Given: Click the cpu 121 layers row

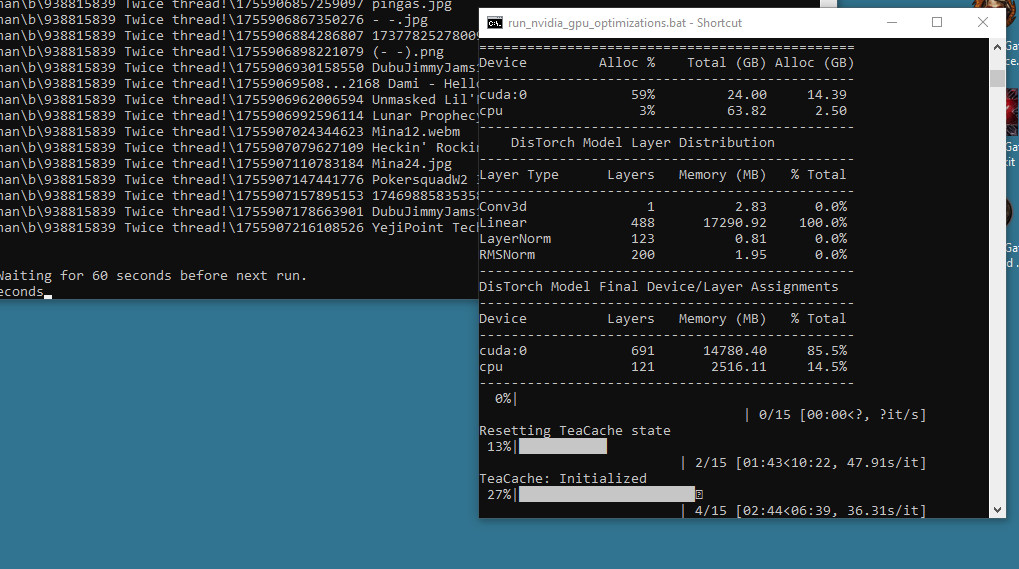Looking at the screenshot, I should coord(663,367).
